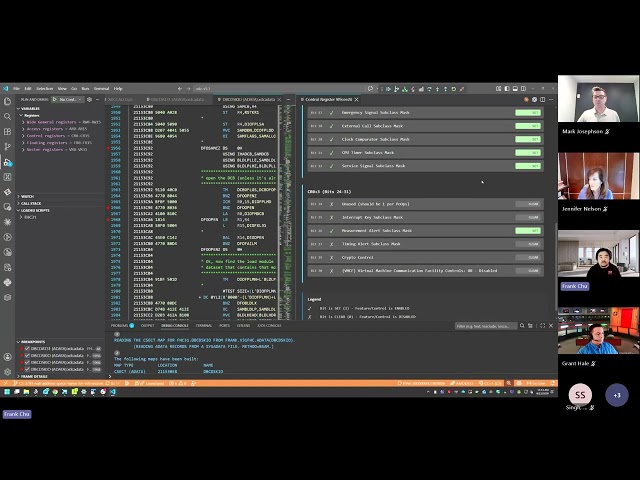This screenshot has height=480, width=640.
Task: Click the orange icon in Control Register tab bar
Action: pyautogui.click(x=526, y=99)
